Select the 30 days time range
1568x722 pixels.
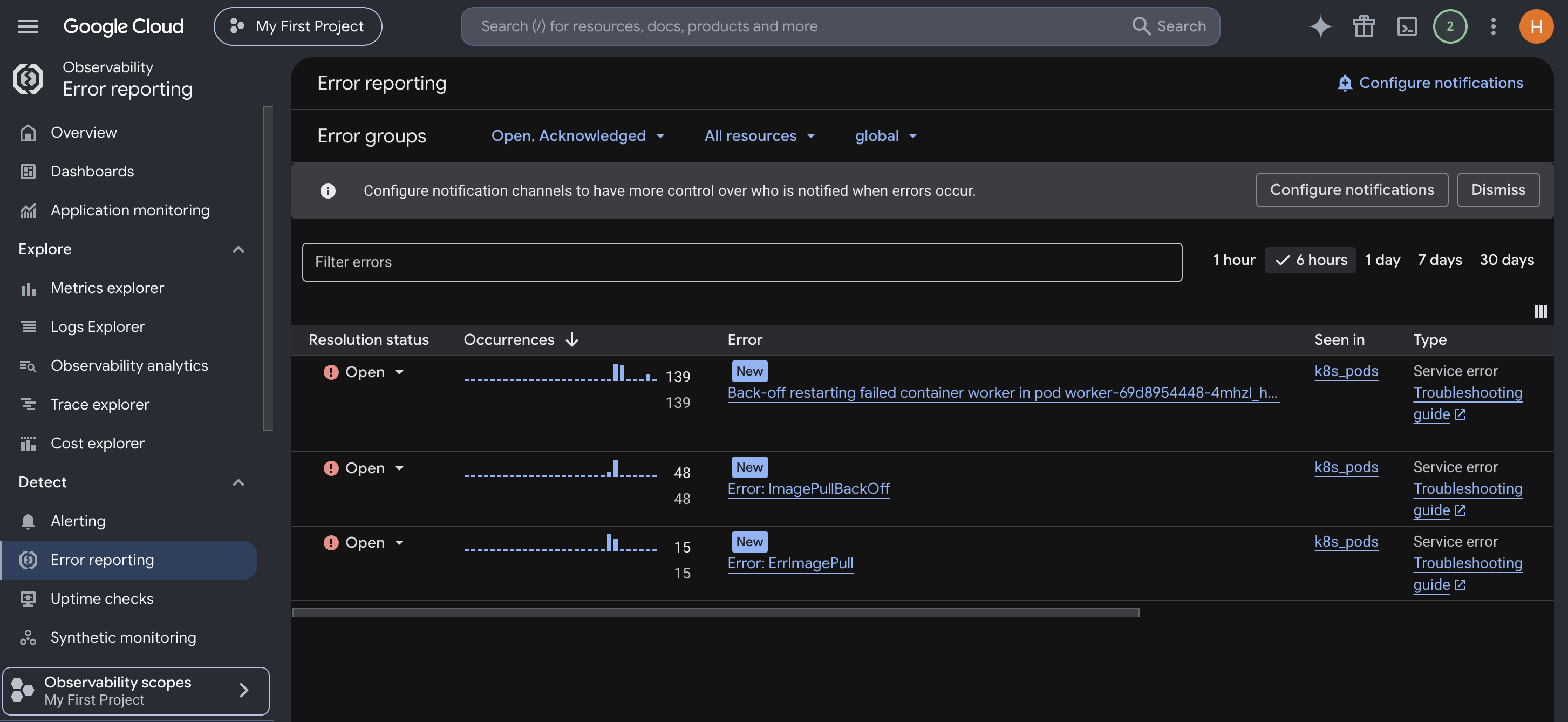point(1506,260)
